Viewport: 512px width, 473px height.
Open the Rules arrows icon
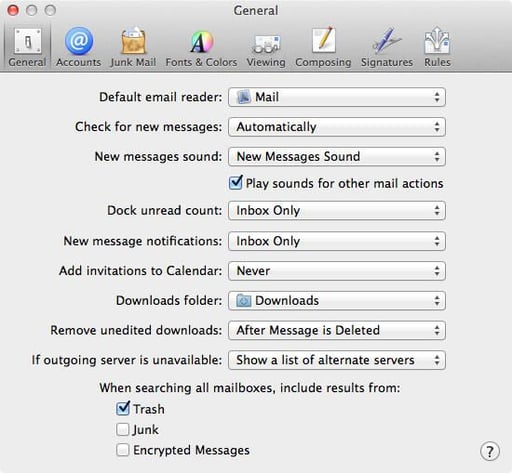coord(437,40)
